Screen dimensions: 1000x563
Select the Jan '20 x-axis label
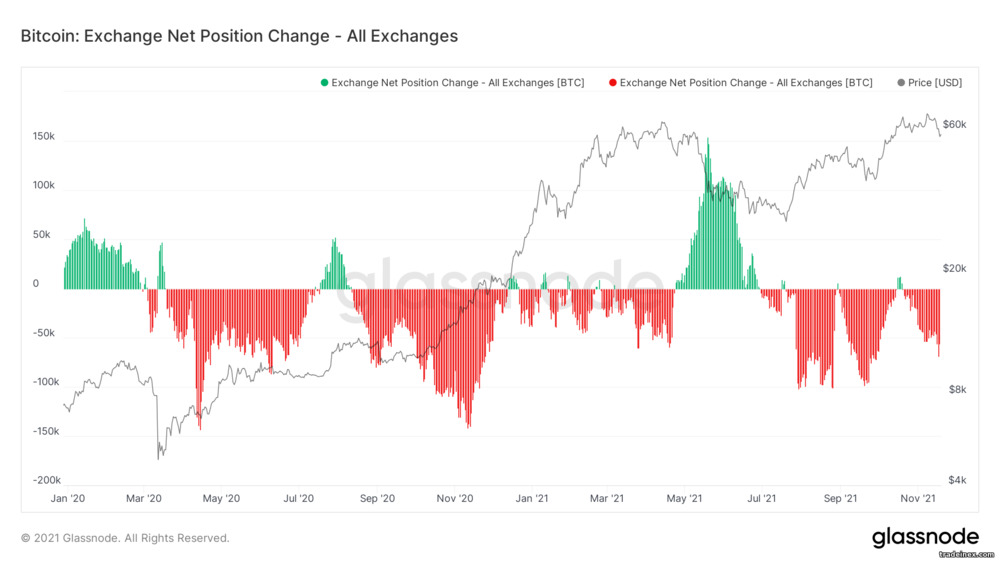coord(68,498)
